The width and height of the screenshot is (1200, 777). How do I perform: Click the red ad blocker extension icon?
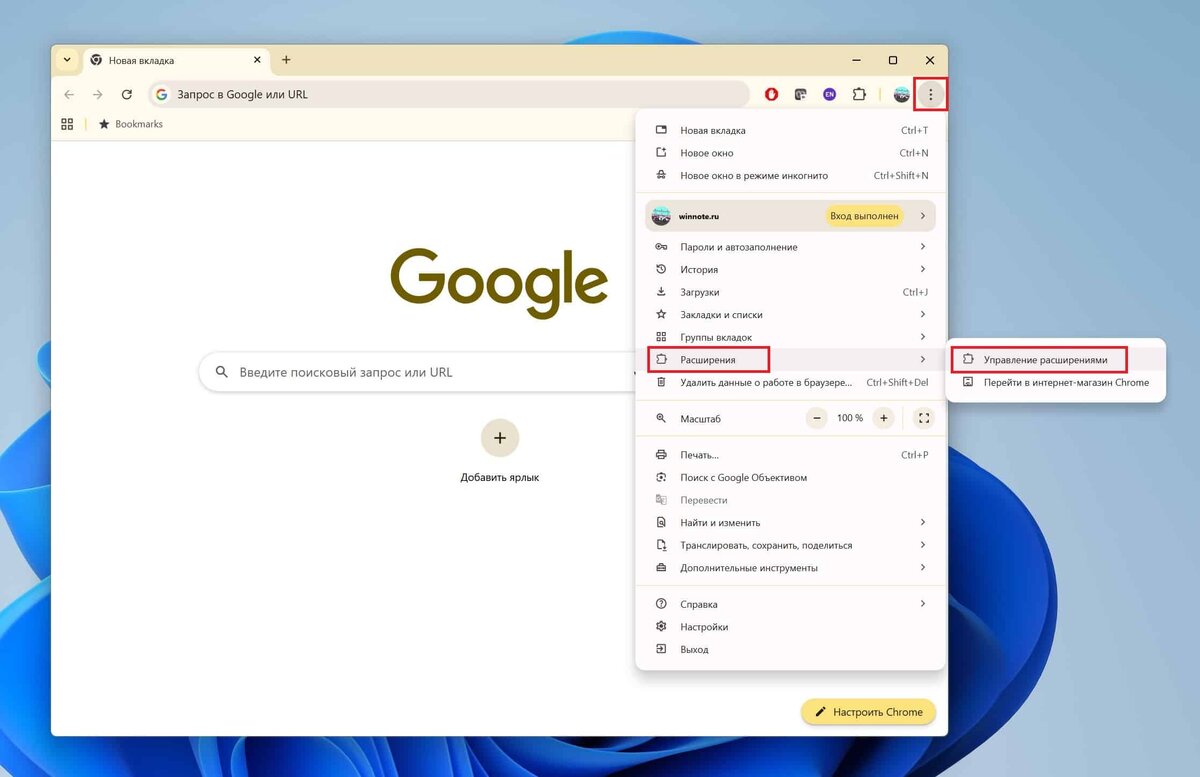pos(772,95)
